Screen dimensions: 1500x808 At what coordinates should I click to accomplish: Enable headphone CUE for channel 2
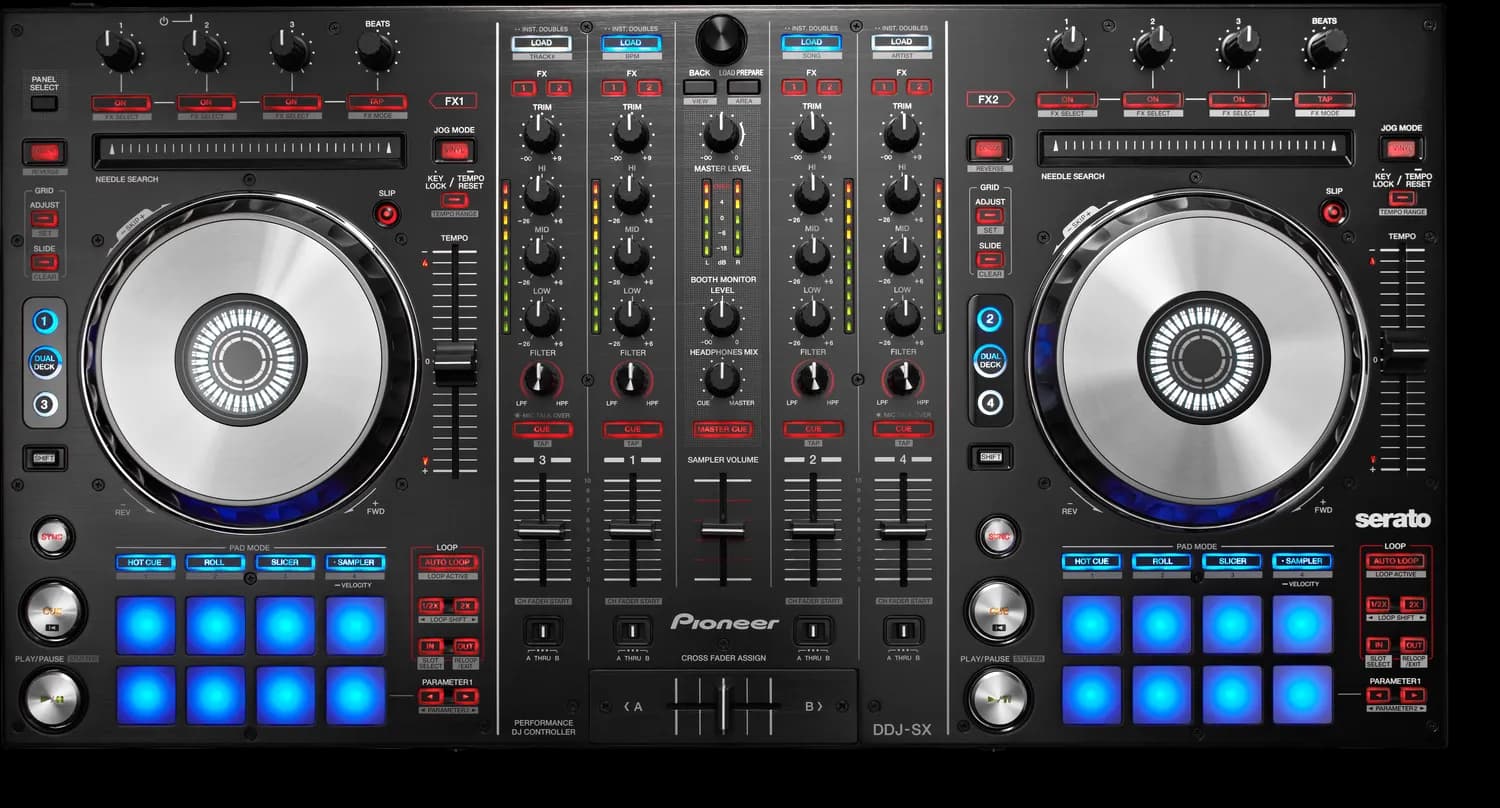point(812,429)
